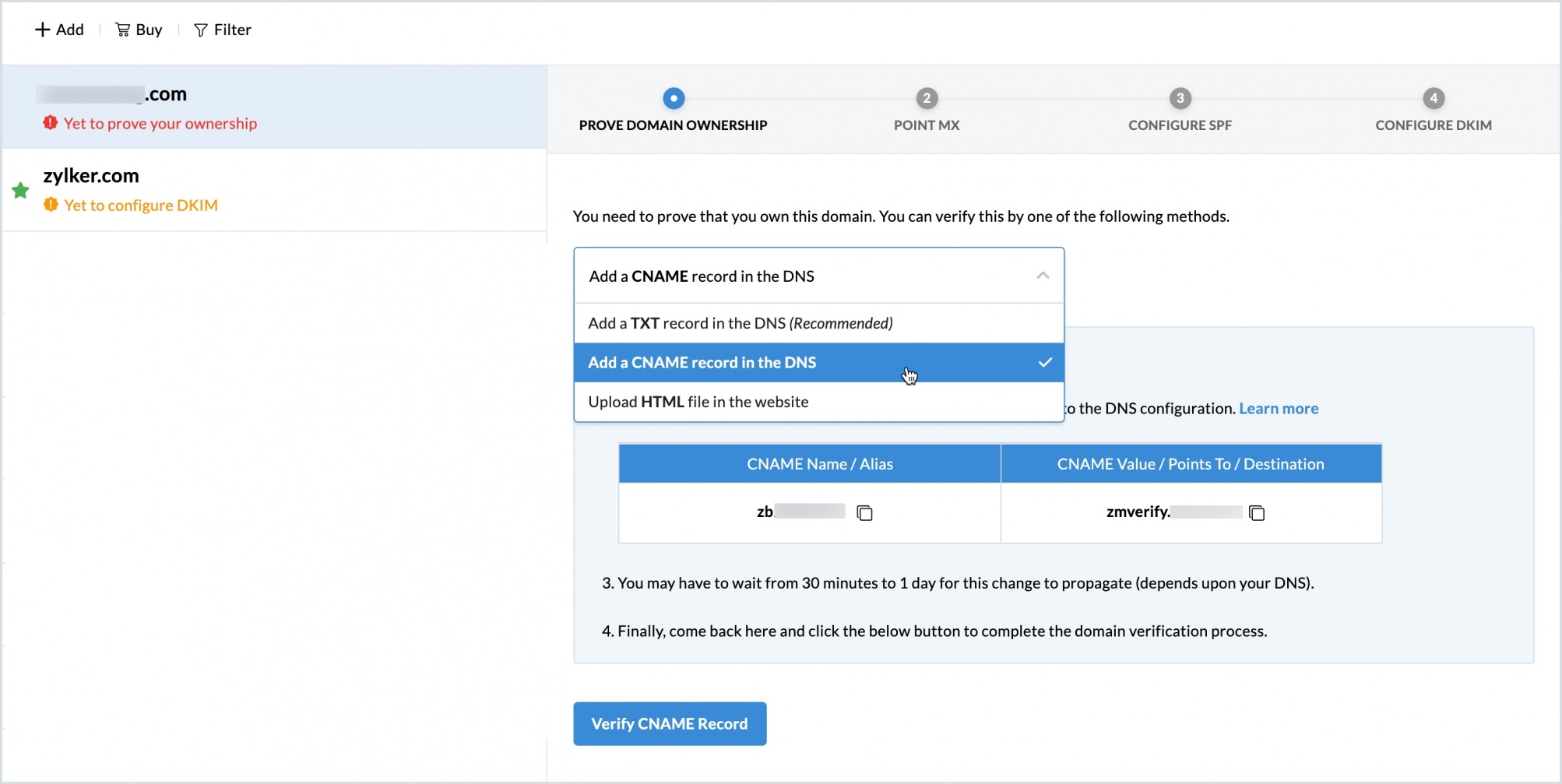Click the Verify CNAME Record button
This screenshot has height=784, width=1562.
pyautogui.click(x=670, y=724)
